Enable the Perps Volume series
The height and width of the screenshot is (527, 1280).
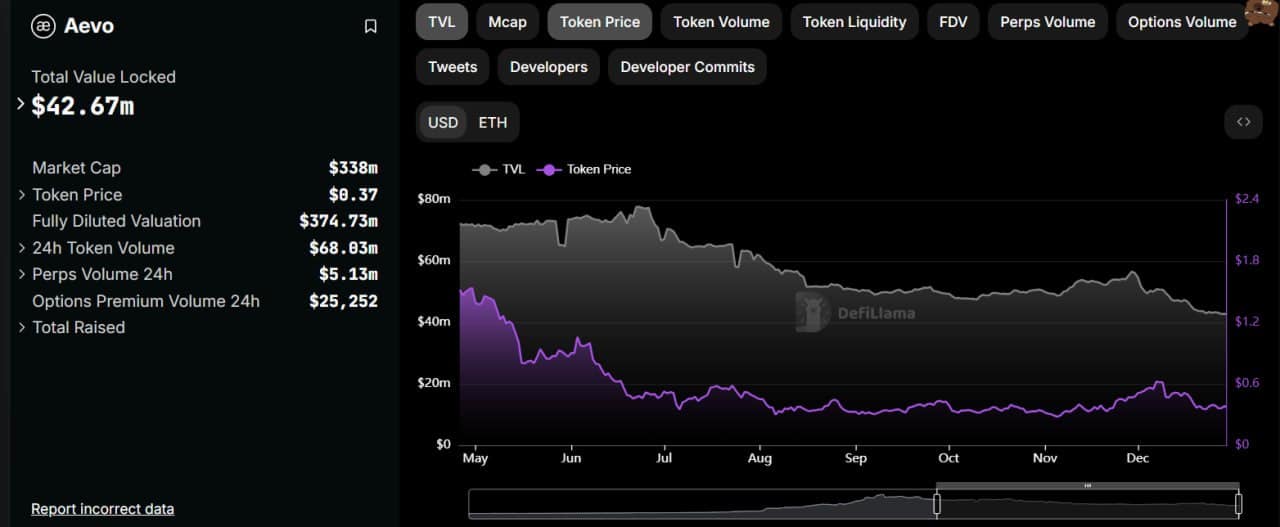tap(1047, 22)
